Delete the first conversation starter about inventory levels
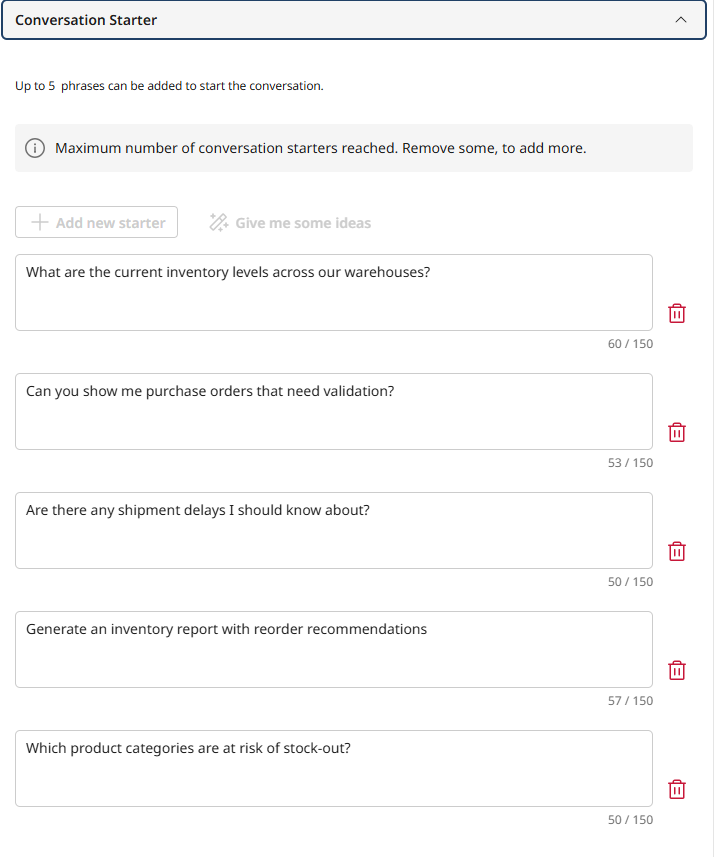 coord(677,313)
